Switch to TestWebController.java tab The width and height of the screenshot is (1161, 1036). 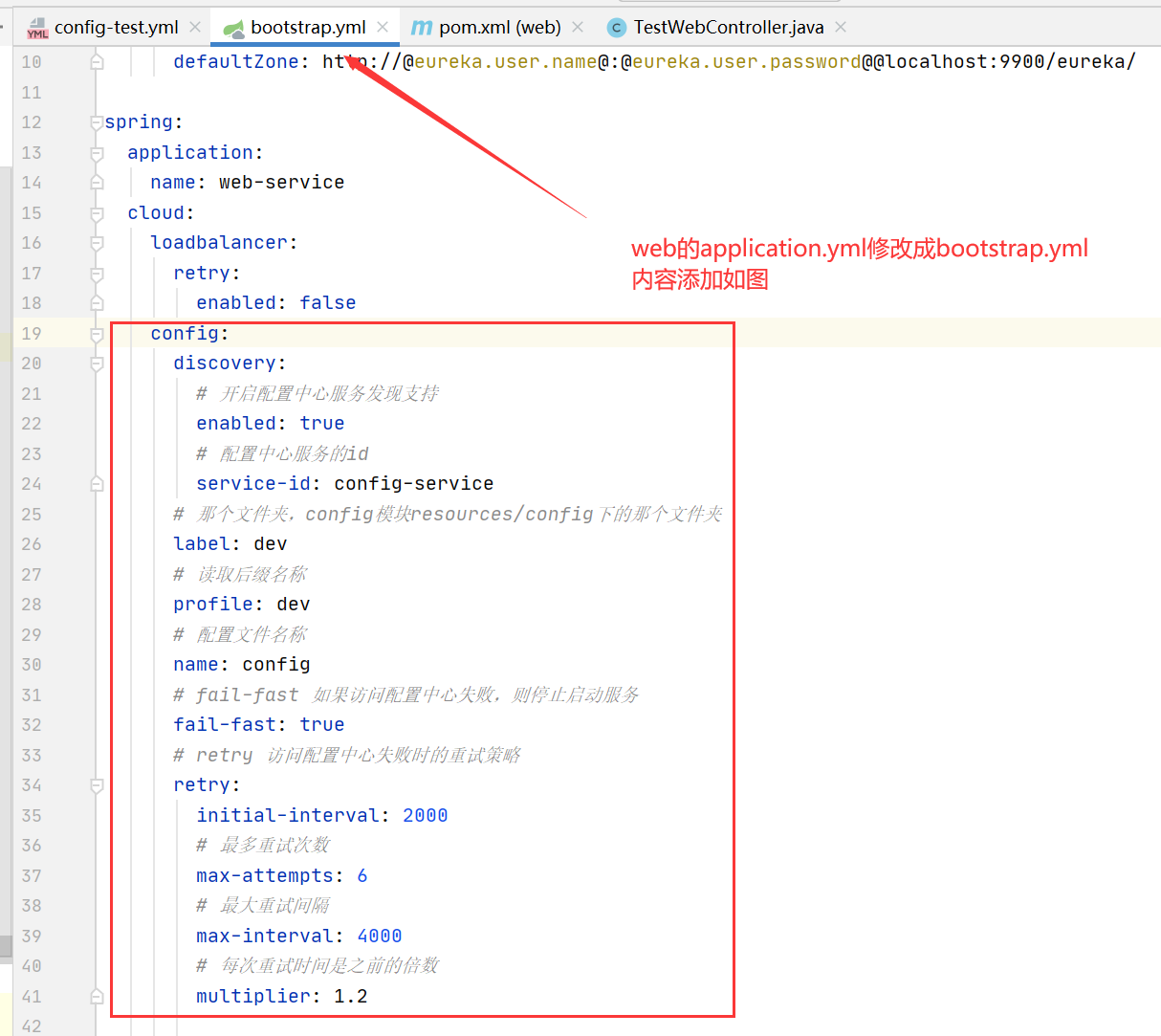coord(728,27)
